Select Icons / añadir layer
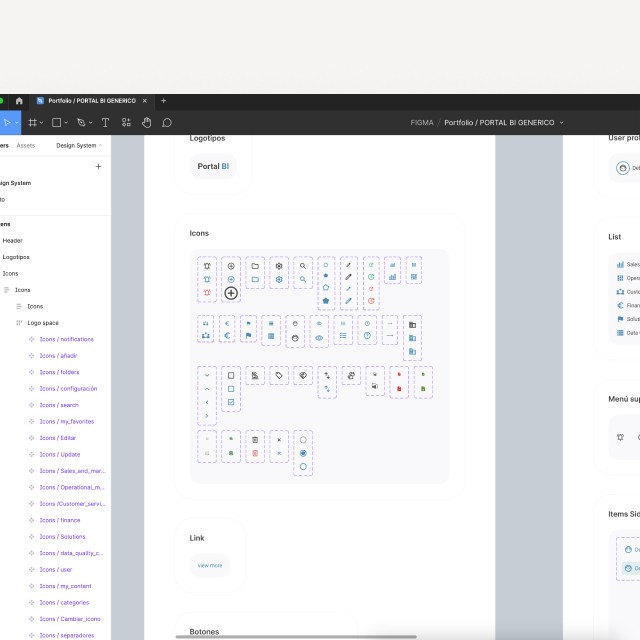The width and height of the screenshot is (640, 640). pyautogui.click(x=58, y=356)
